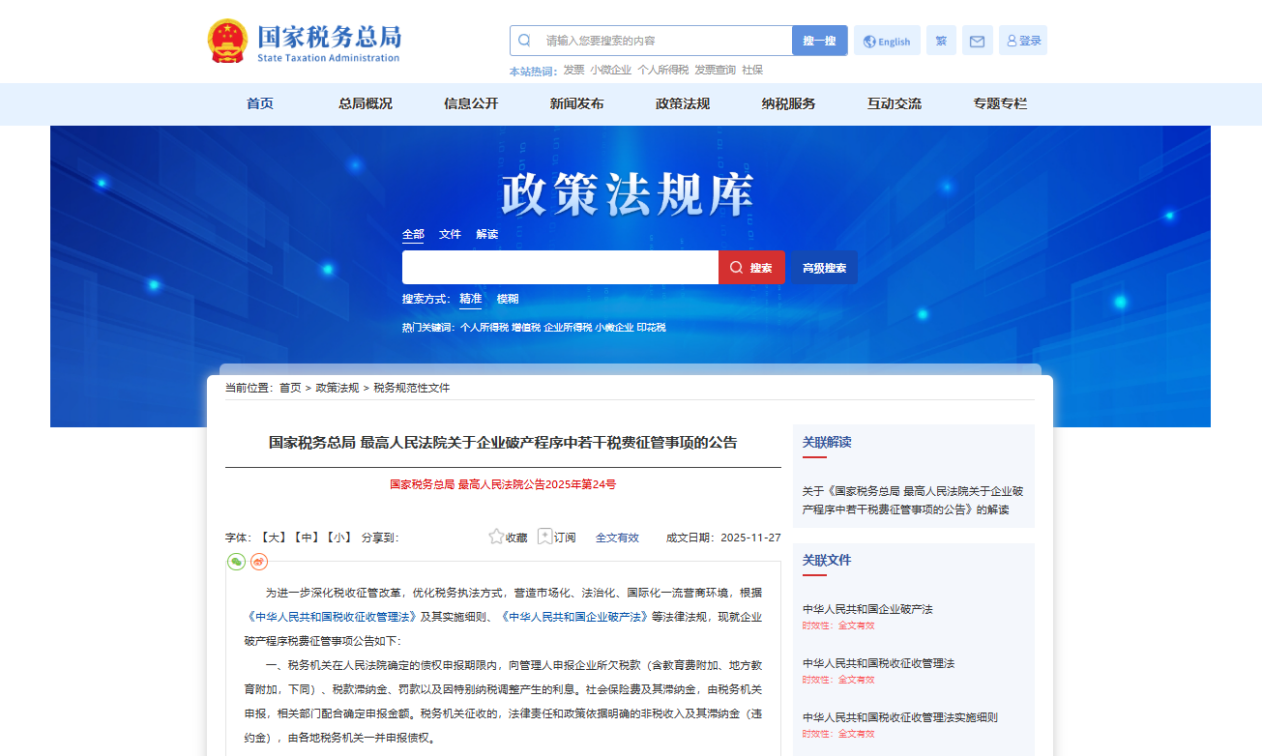
Task: Click the star 收藏 favorite icon
Action: point(496,537)
